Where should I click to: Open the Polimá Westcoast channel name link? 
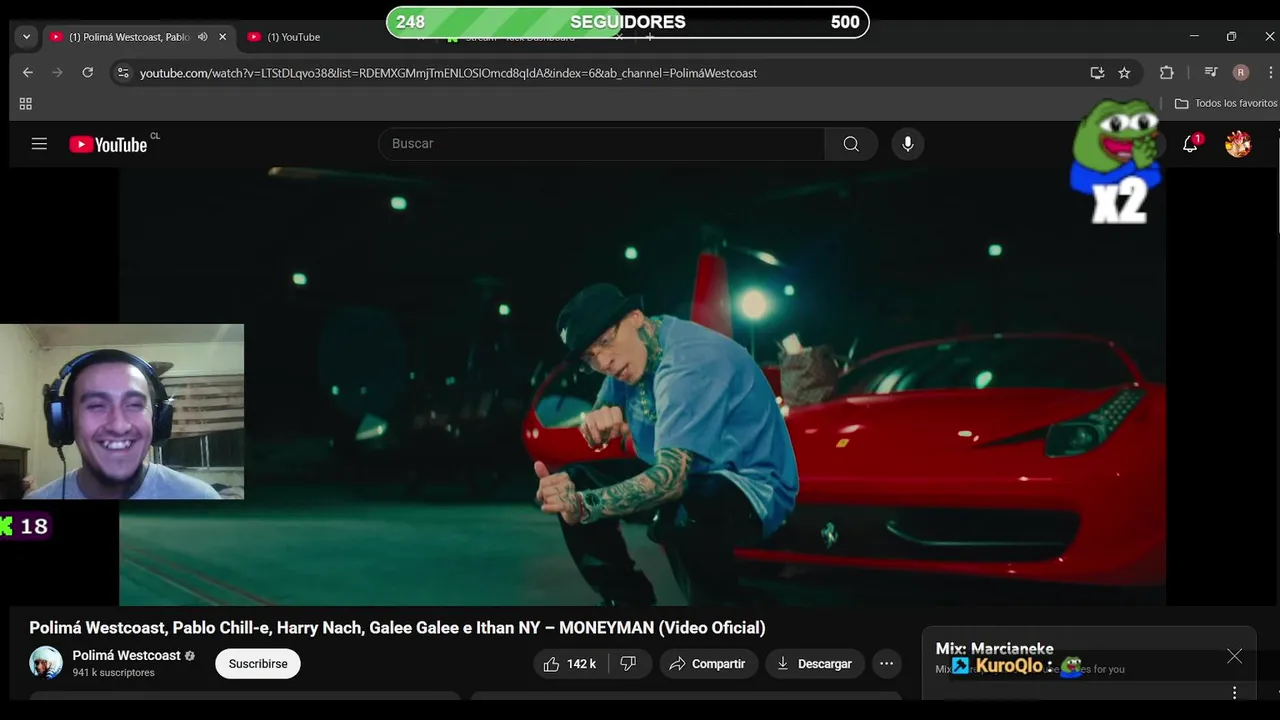coord(127,656)
